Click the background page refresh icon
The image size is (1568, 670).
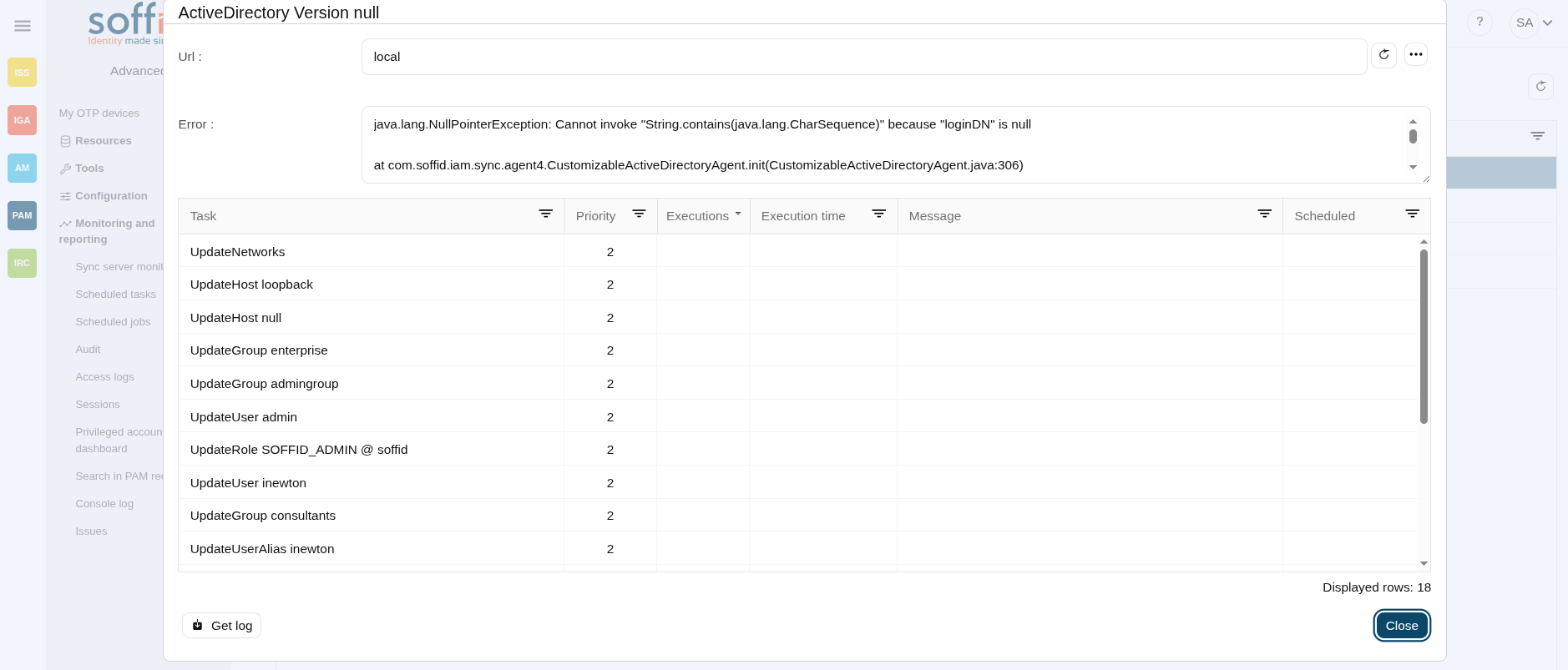[x=1541, y=86]
